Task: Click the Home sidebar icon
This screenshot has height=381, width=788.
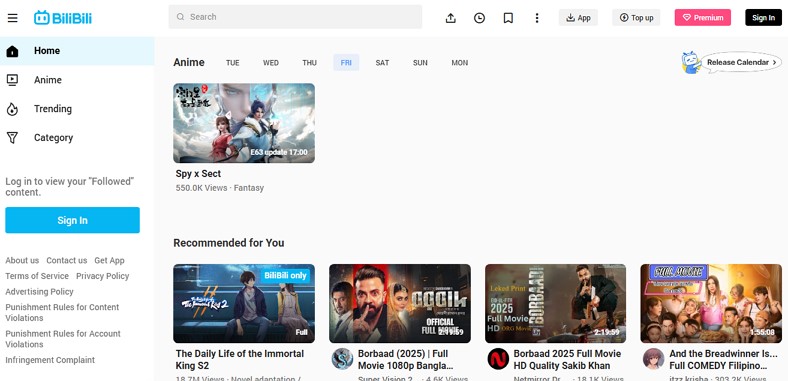Action: click(x=12, y=51)
